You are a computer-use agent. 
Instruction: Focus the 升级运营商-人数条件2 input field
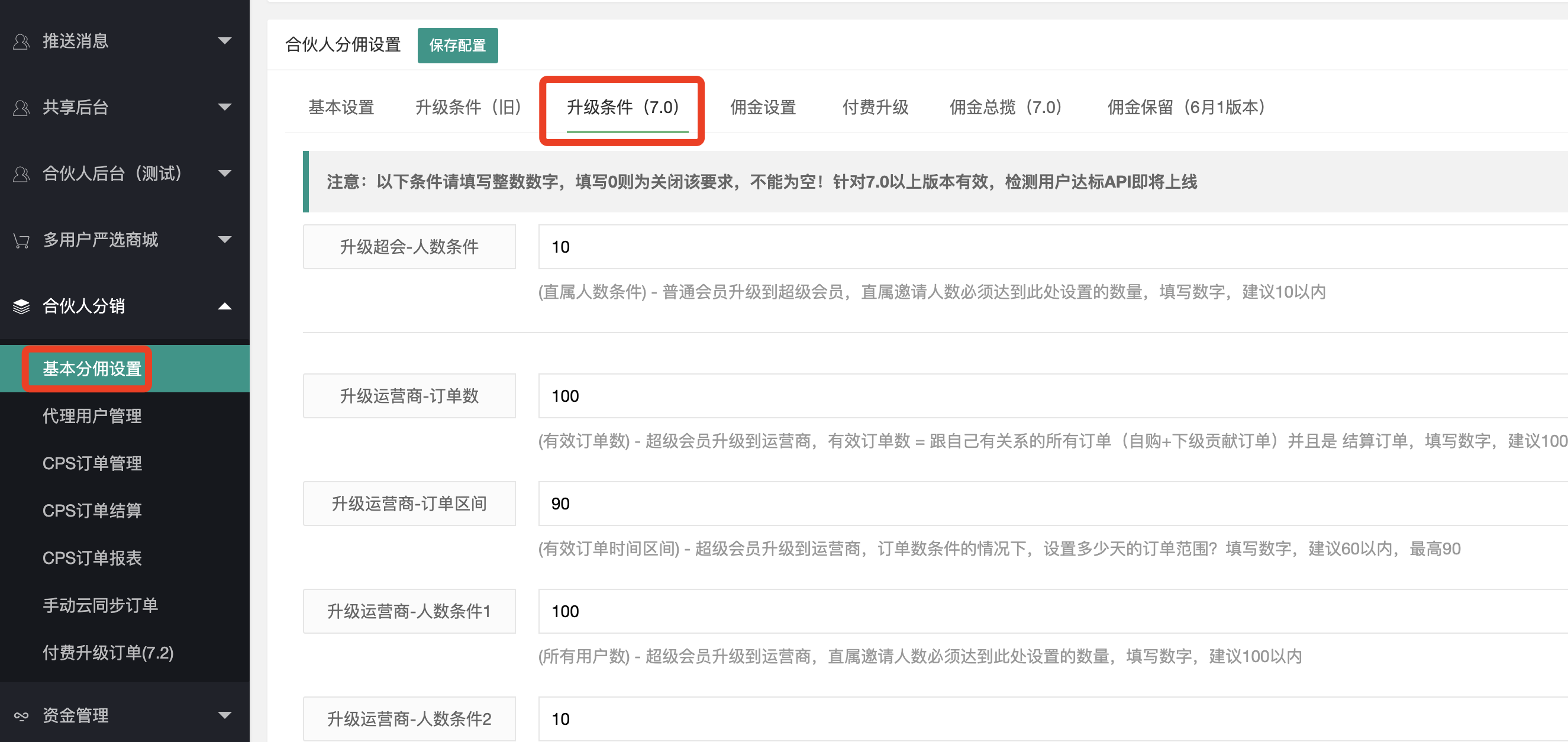coord(1053,720)
